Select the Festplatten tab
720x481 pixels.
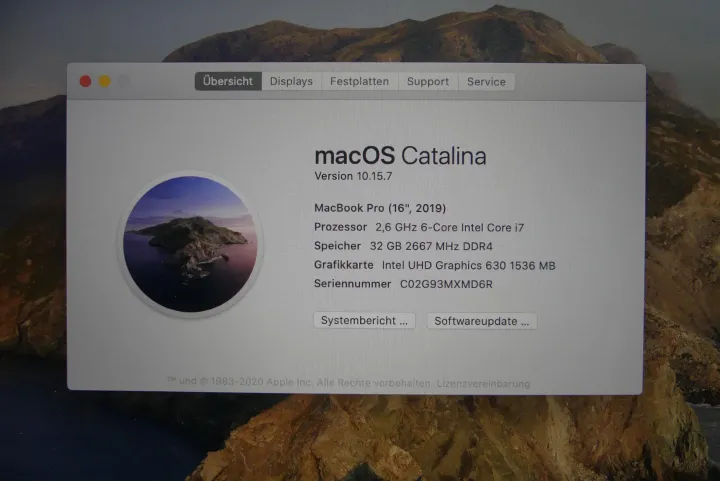pos(360,81)
